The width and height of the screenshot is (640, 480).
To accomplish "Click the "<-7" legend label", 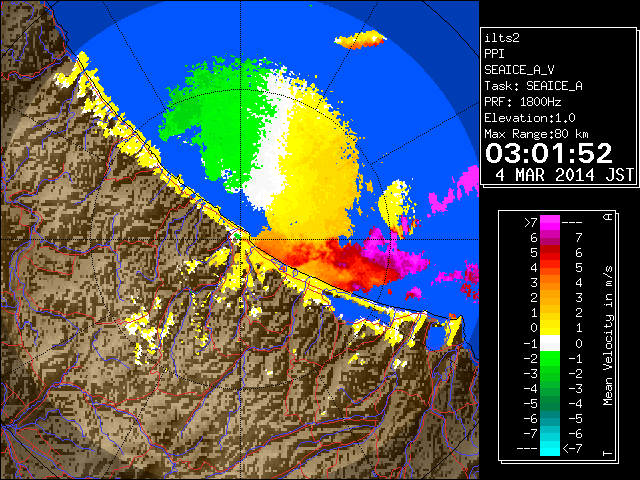I will (x=572, y=449).
